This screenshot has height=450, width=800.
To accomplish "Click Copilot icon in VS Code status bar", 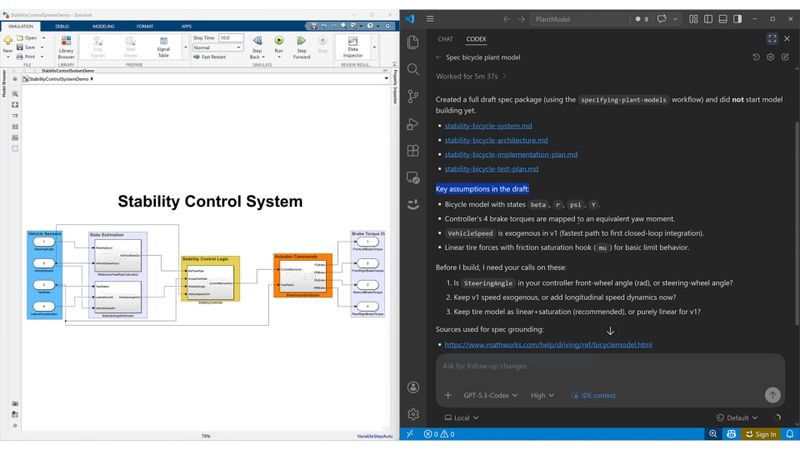I will click(x=731, y=434).
